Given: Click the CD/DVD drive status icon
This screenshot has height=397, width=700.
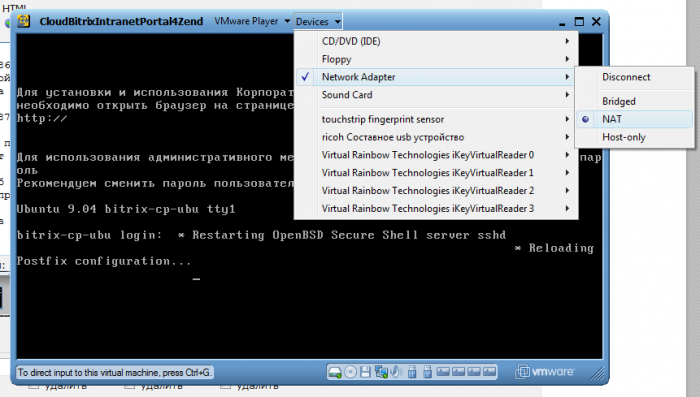Looking at the screenshot, I should pos(350,372).
